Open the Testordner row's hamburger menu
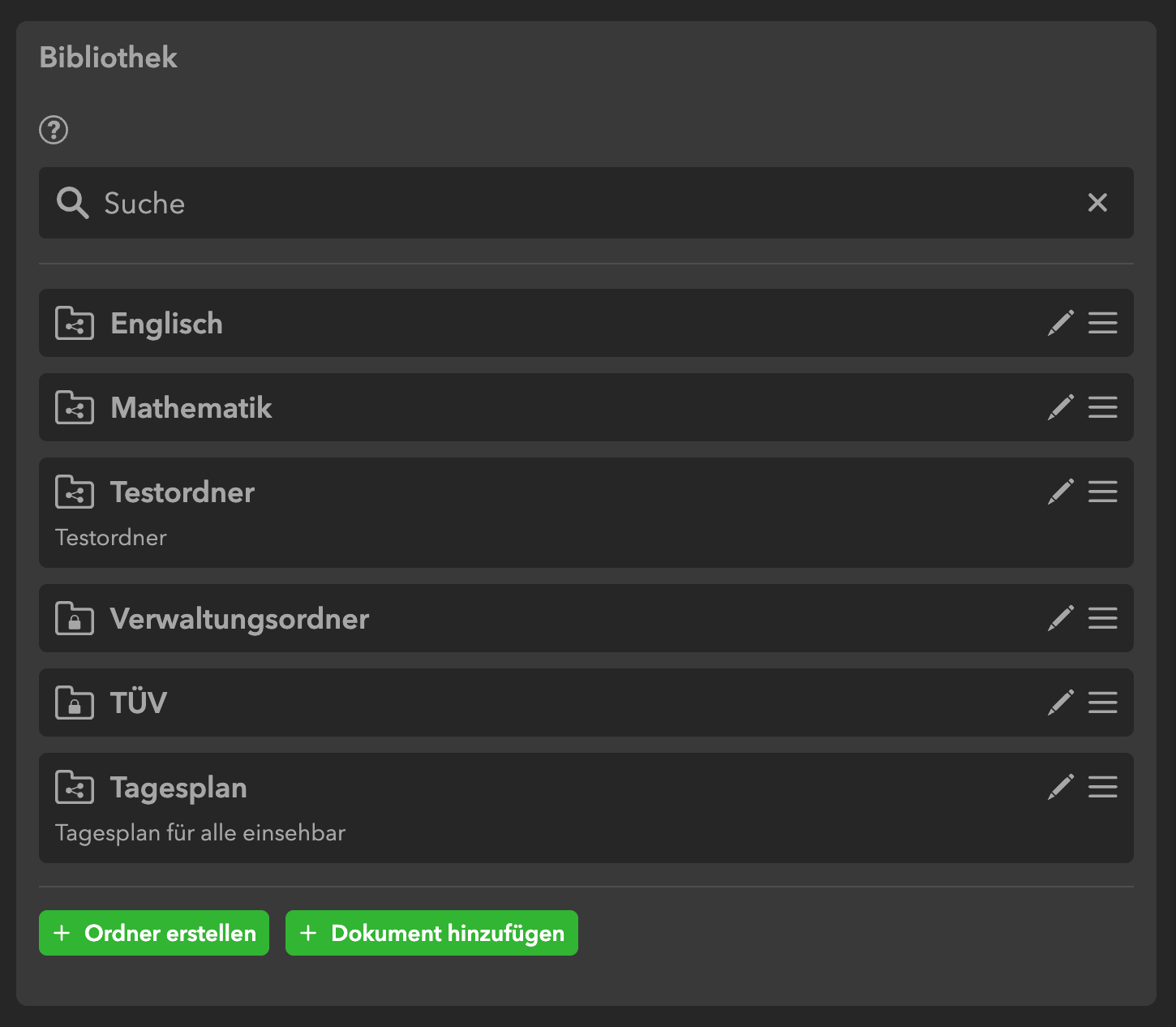This screenshot has height=1027, width=1176. coord(1103,492)
